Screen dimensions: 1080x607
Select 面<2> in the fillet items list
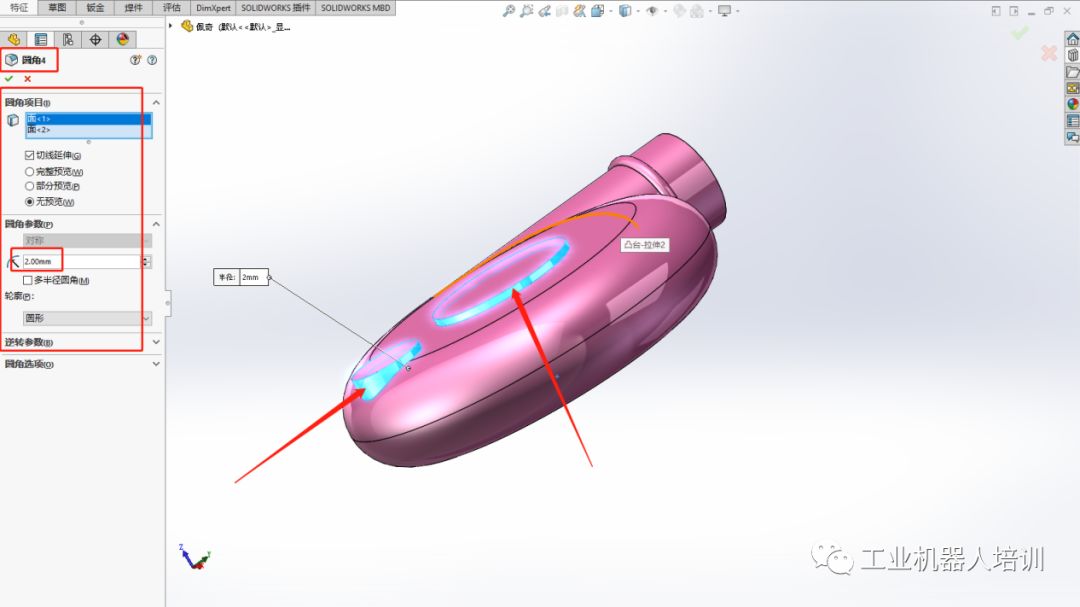[x=88, y=130]
